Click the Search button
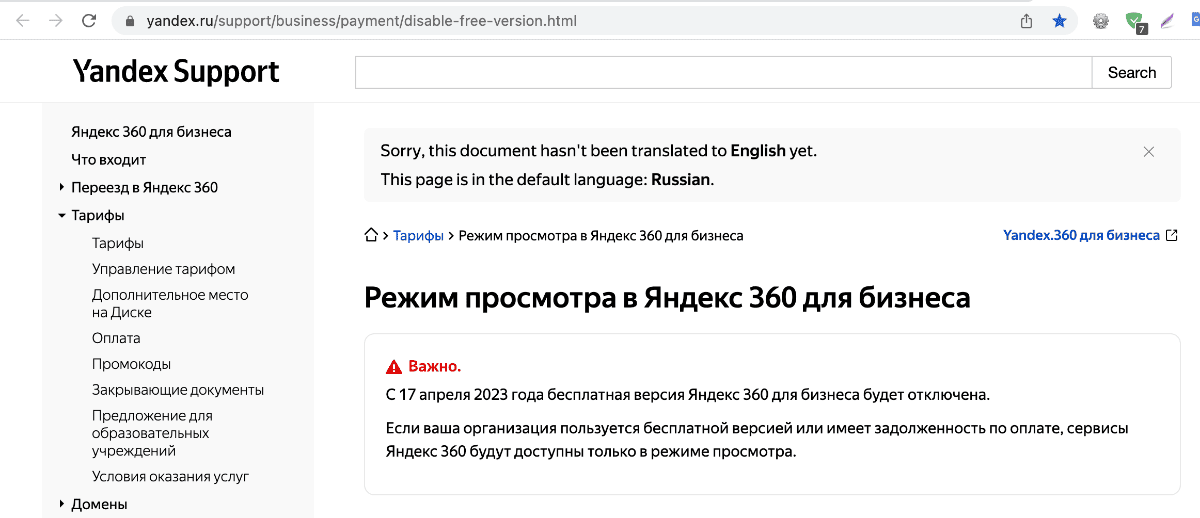 pyautogui.click(x=1132, y=72)
